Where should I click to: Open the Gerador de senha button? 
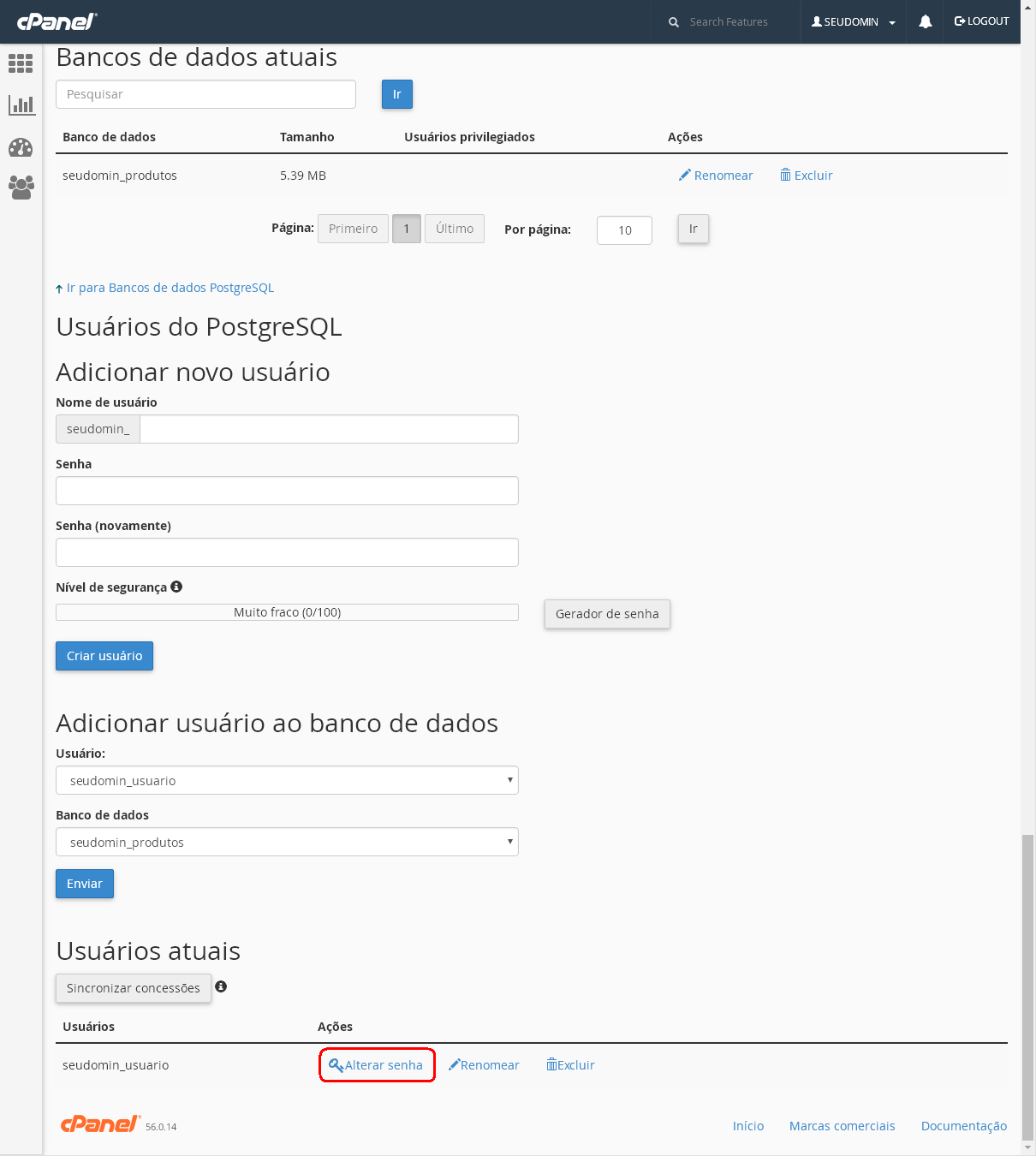607,614
